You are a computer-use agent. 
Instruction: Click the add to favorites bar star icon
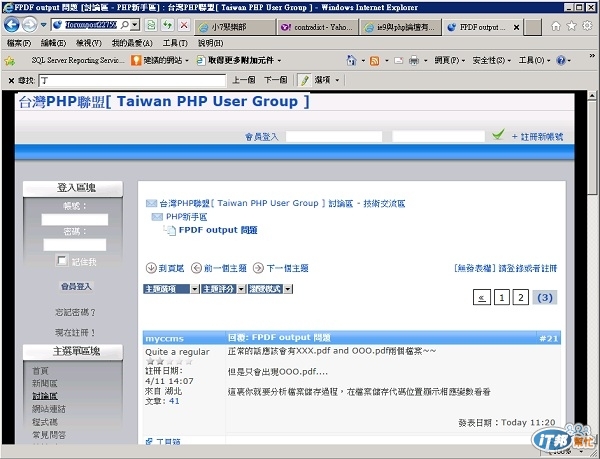(x=10, y=60)
